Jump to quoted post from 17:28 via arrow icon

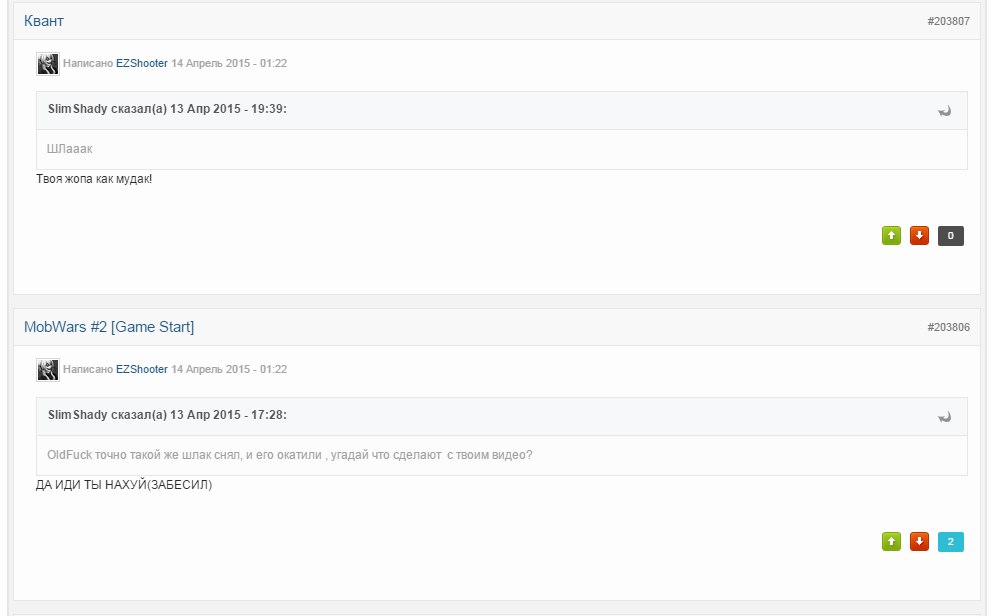pyautogui.click(x=944, y=417)
